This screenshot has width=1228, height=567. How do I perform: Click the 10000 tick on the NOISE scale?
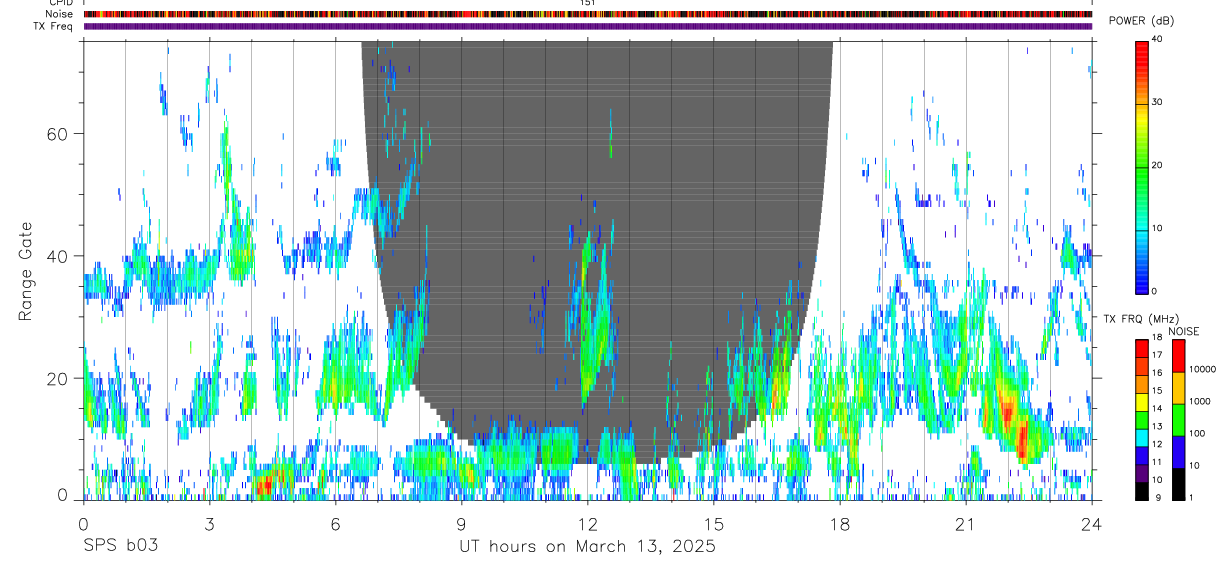click(x=1202, y=370)
